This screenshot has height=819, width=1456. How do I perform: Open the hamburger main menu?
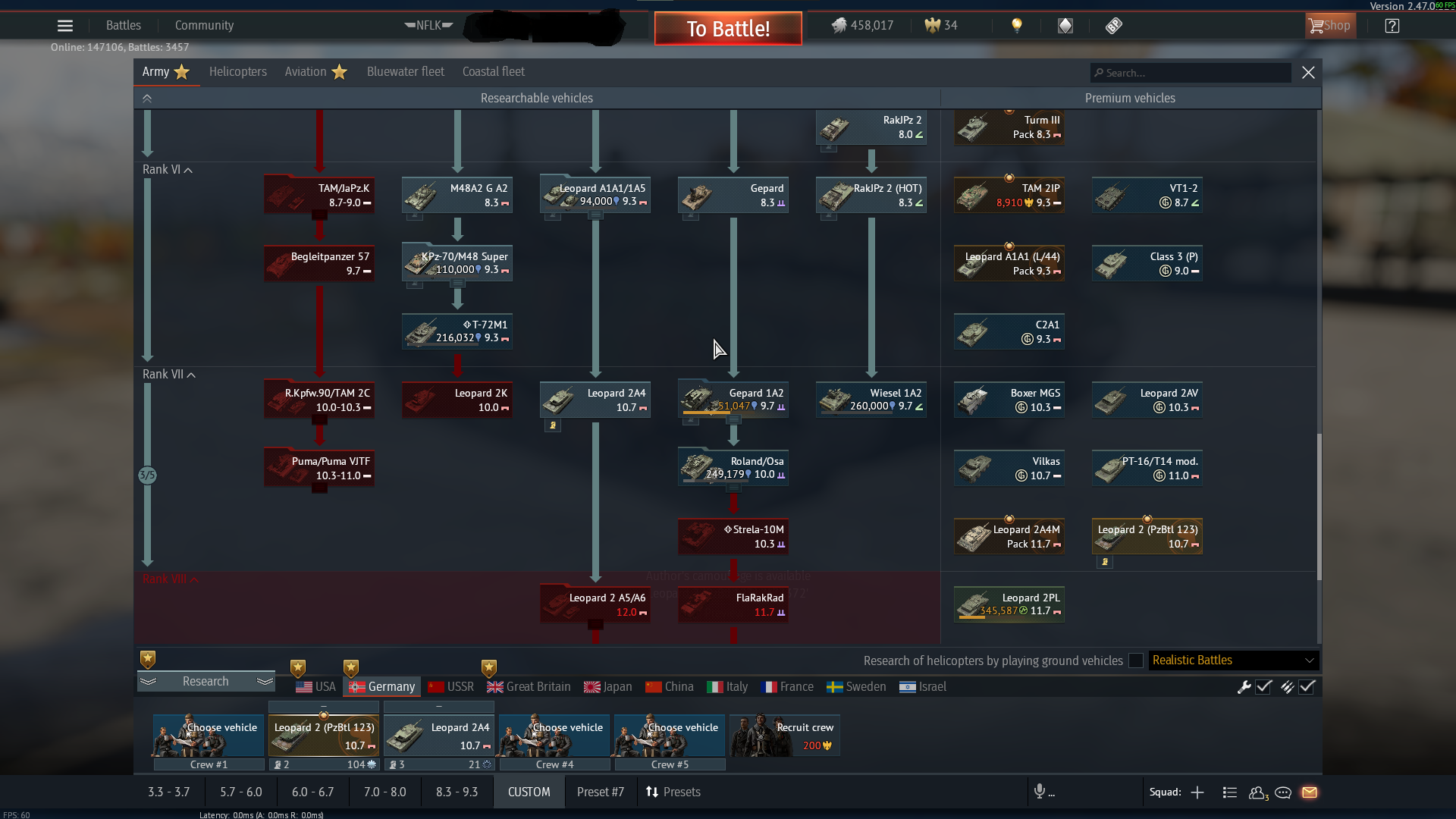tap(65, 26)
